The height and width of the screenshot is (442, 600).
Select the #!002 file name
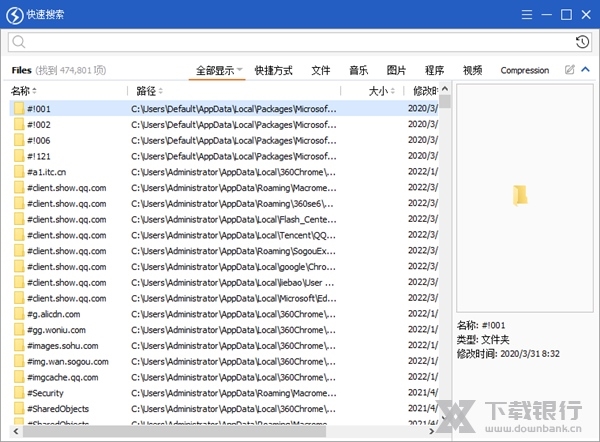[x=39, y=125]
